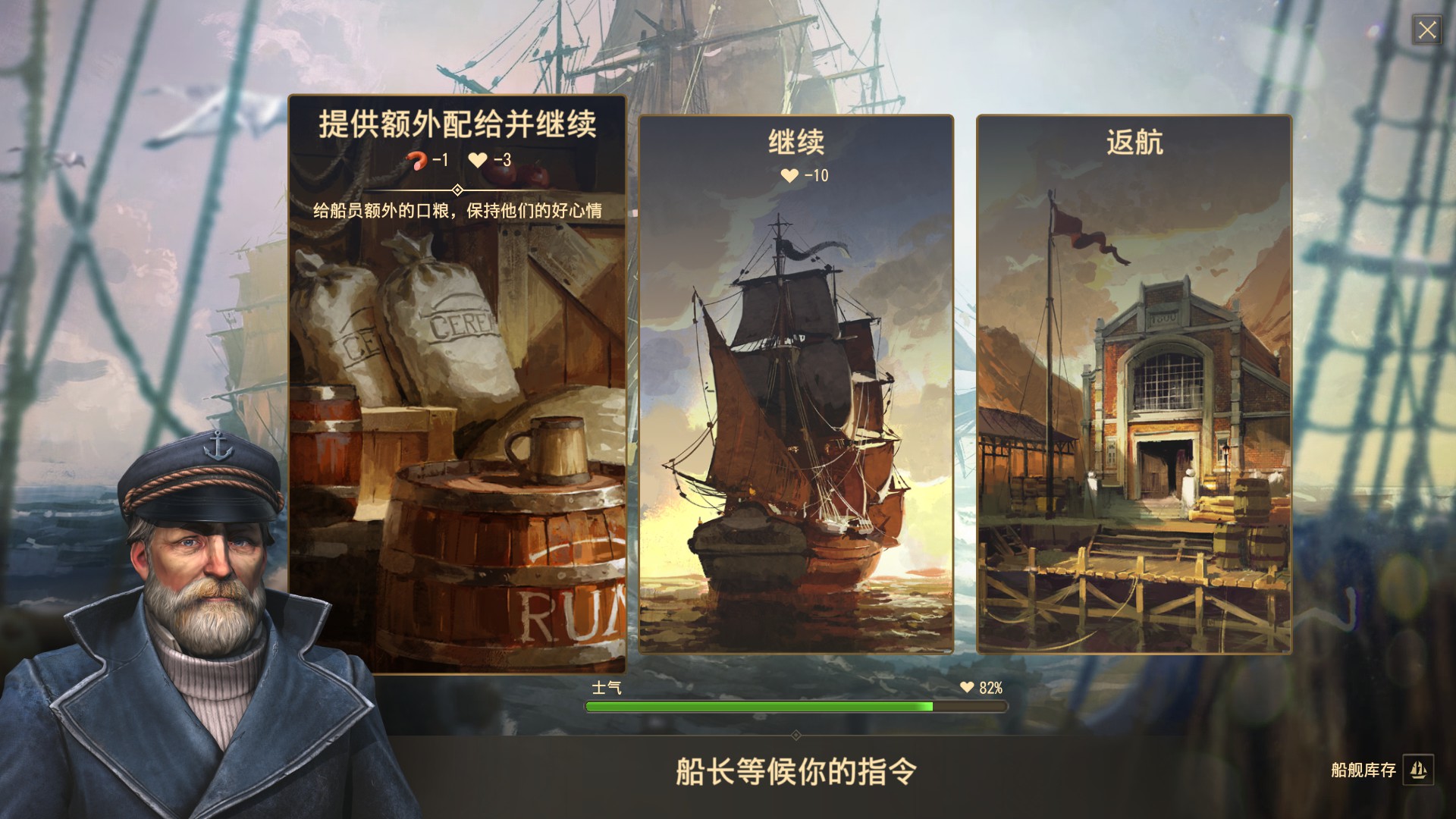Choose the 返航 card title
The height and width of the screenshot is (819, 1456).
(x=1134, y=142)
